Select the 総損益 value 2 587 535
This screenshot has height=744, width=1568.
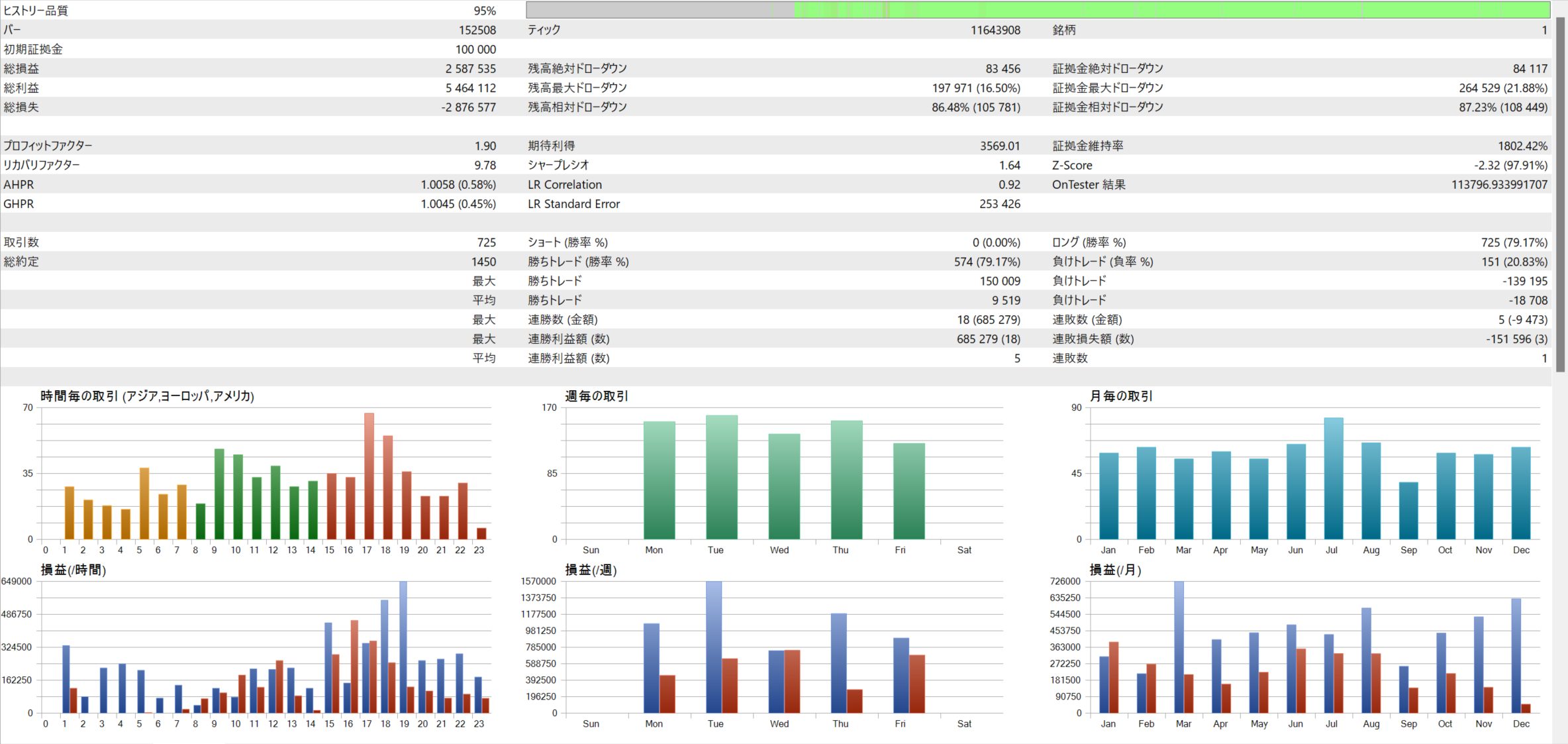470,69
